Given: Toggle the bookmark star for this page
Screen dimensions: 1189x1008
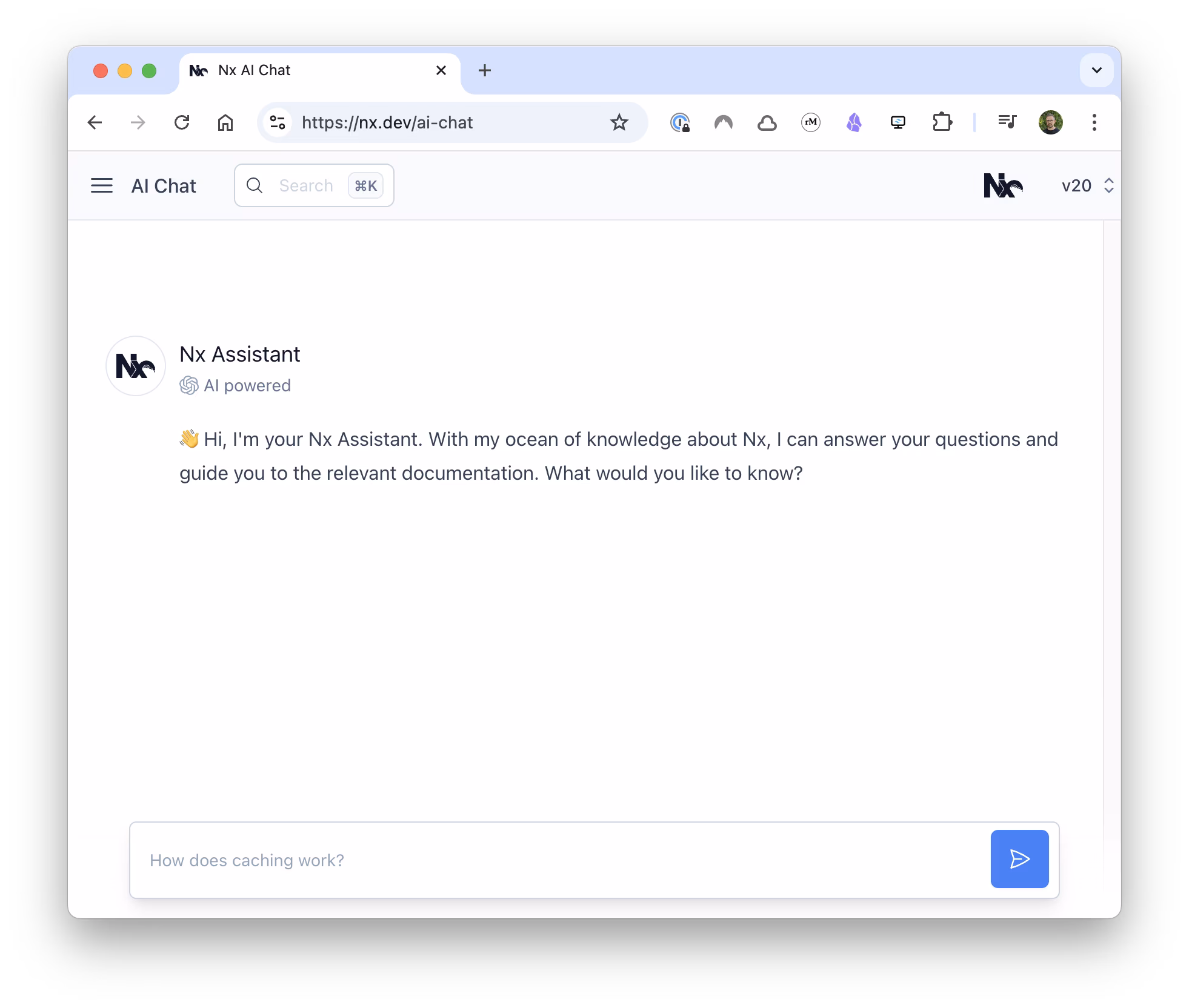Looking at the screenshot, I should click(619, 122).
